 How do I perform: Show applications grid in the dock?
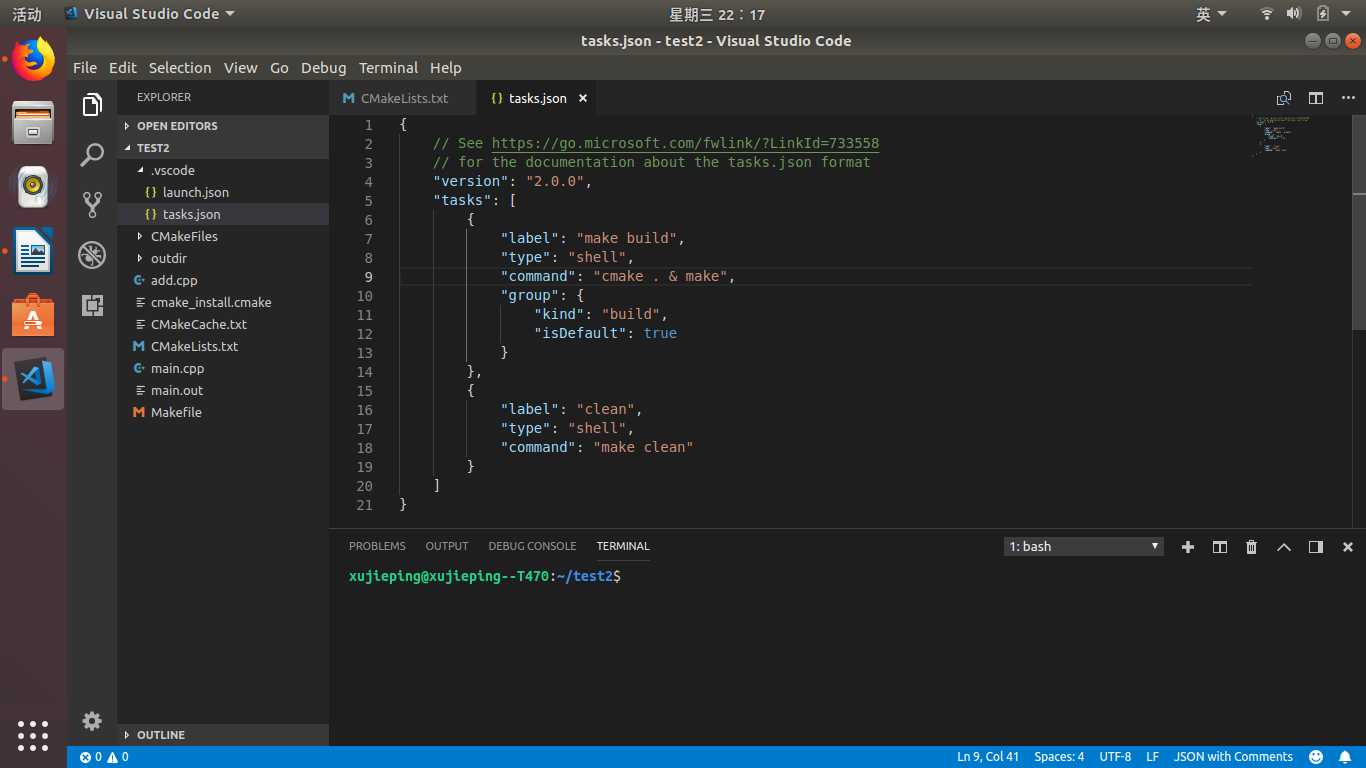pyautogui.click(x=33, y=735)
